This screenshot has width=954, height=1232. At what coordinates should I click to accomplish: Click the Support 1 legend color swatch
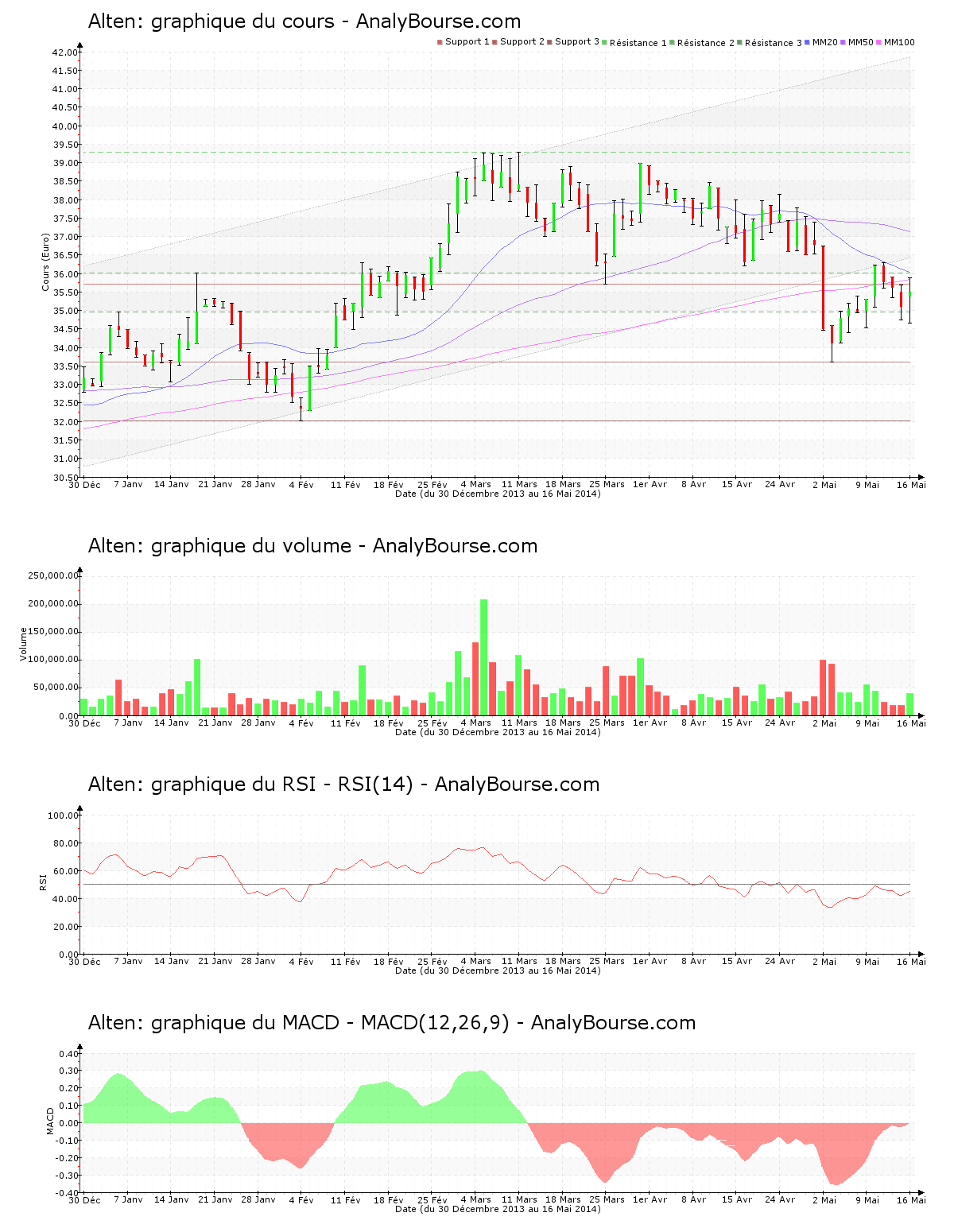coord(440,42)
